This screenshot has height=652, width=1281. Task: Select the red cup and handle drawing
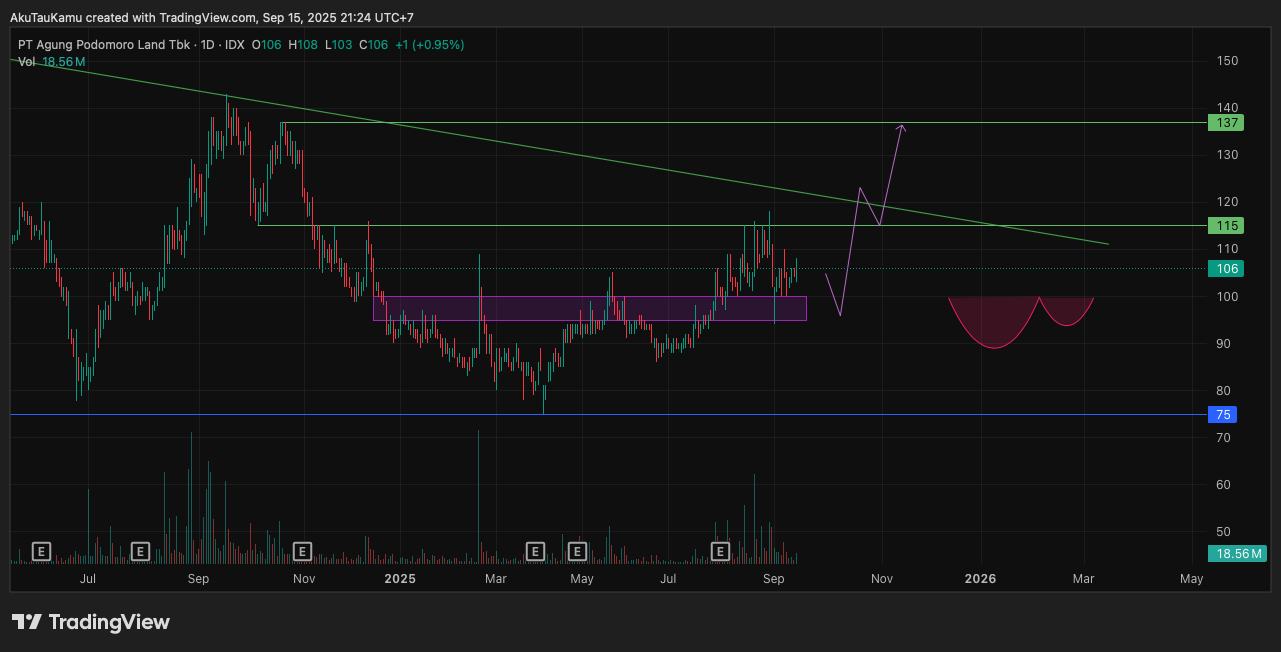pyautogui.click(x=1021, y=322)
